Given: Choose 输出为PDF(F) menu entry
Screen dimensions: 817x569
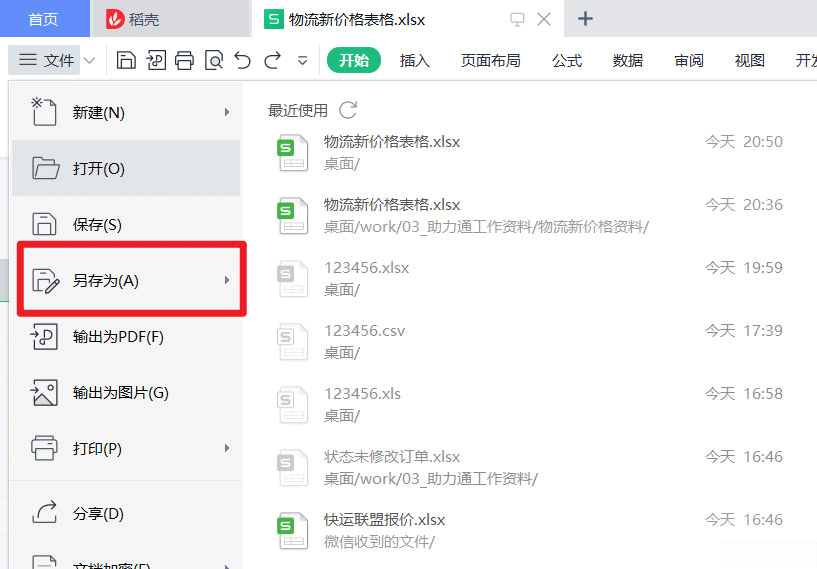Looking at the screenshot, I should (x=126, y=337).
